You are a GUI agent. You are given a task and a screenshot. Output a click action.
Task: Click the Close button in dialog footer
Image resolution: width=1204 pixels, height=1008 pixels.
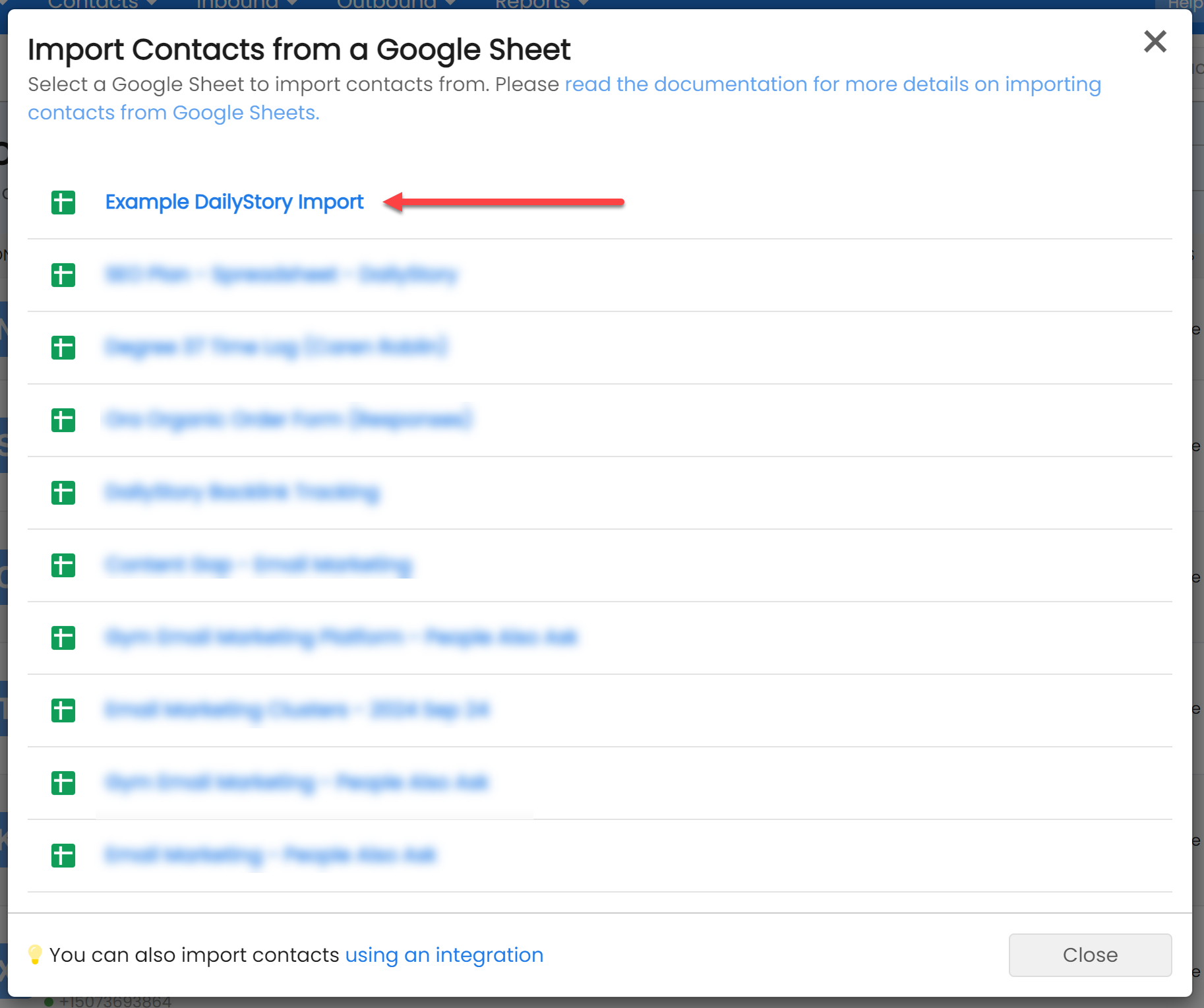[x=1090, y=955]
